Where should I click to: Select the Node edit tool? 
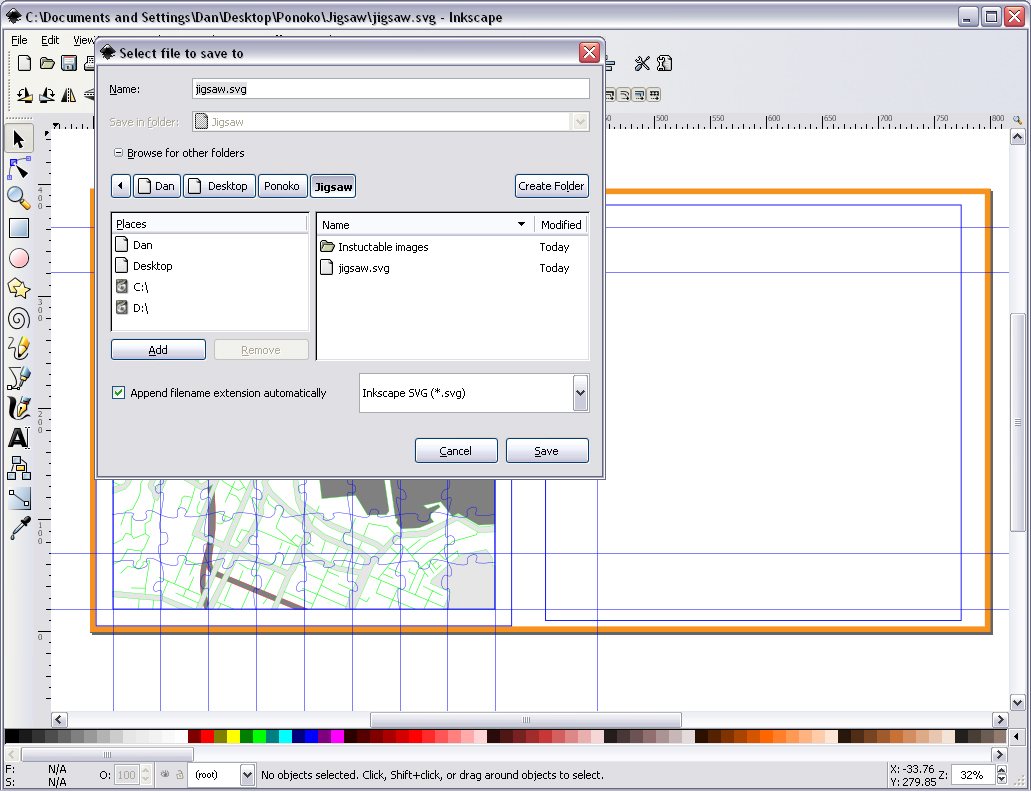(x=18, y=168)
